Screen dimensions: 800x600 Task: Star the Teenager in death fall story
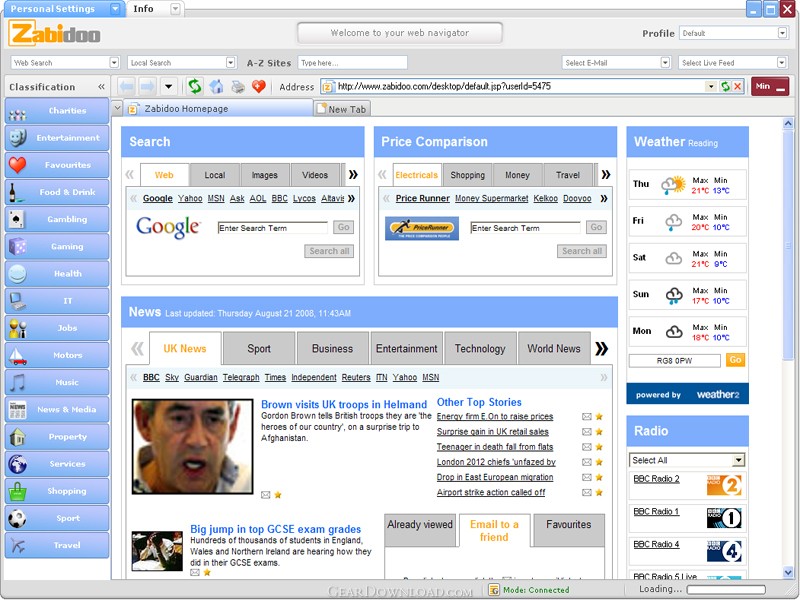(599, 447)
